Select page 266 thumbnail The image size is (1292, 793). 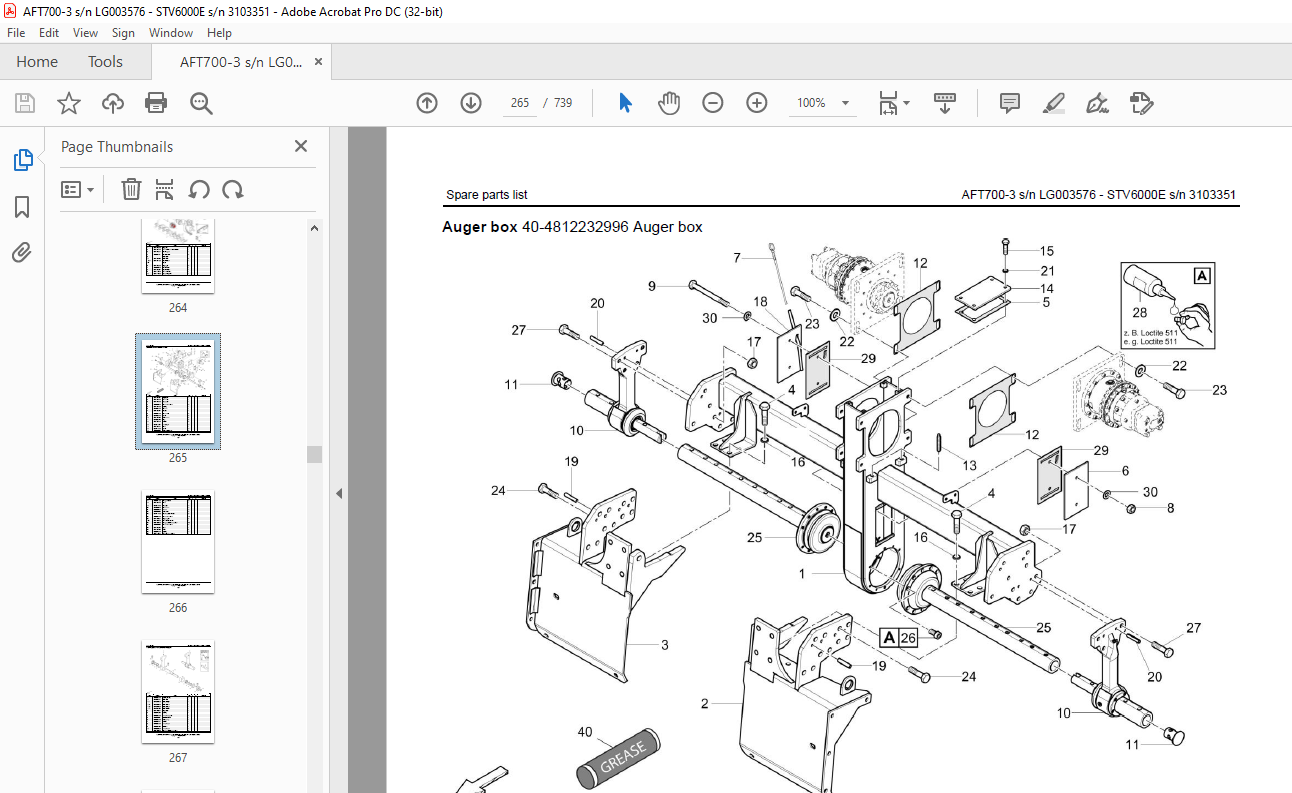pyautogui.click(x=178, y=542)
